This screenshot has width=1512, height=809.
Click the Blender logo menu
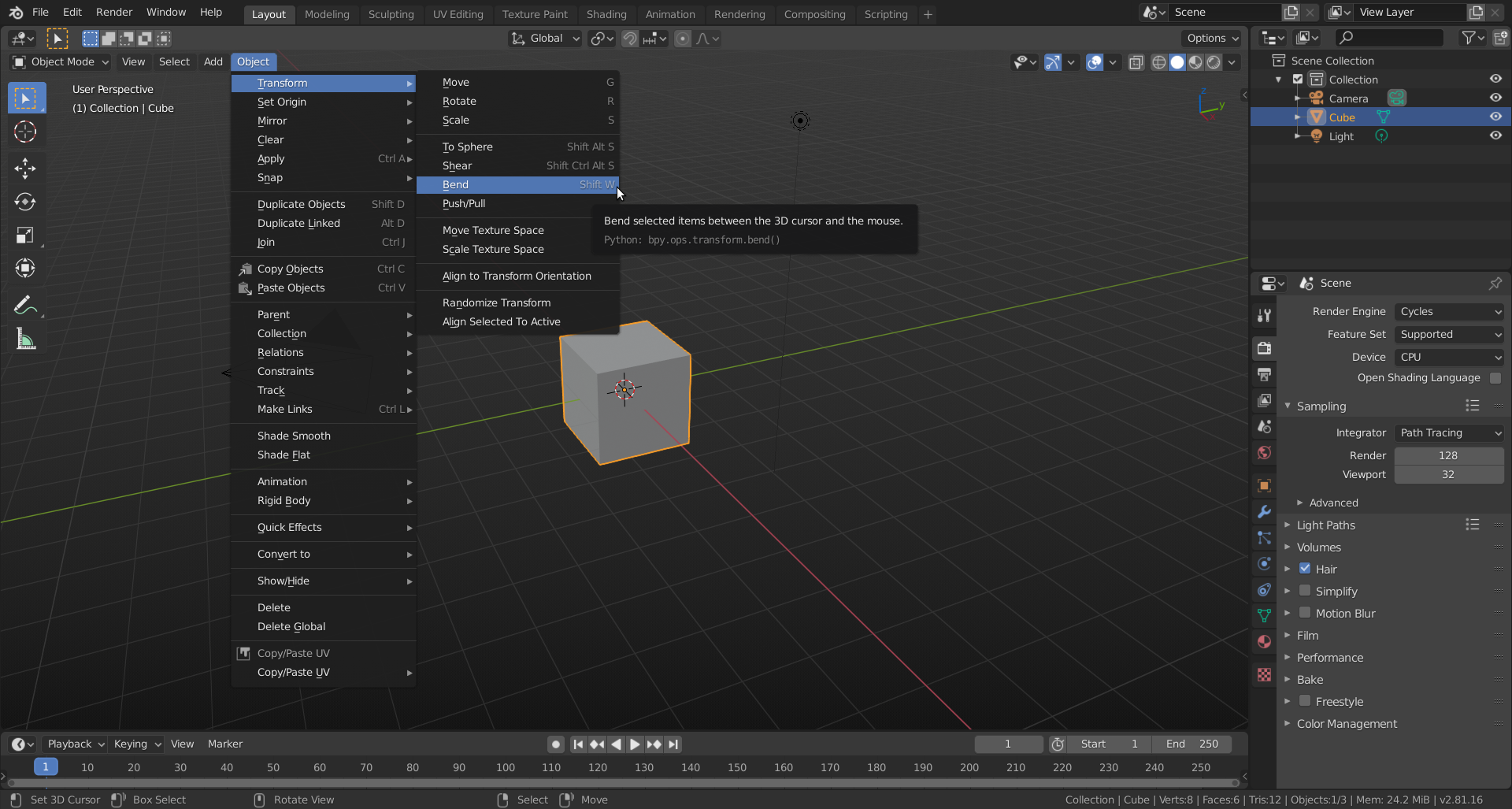[16, 13]
